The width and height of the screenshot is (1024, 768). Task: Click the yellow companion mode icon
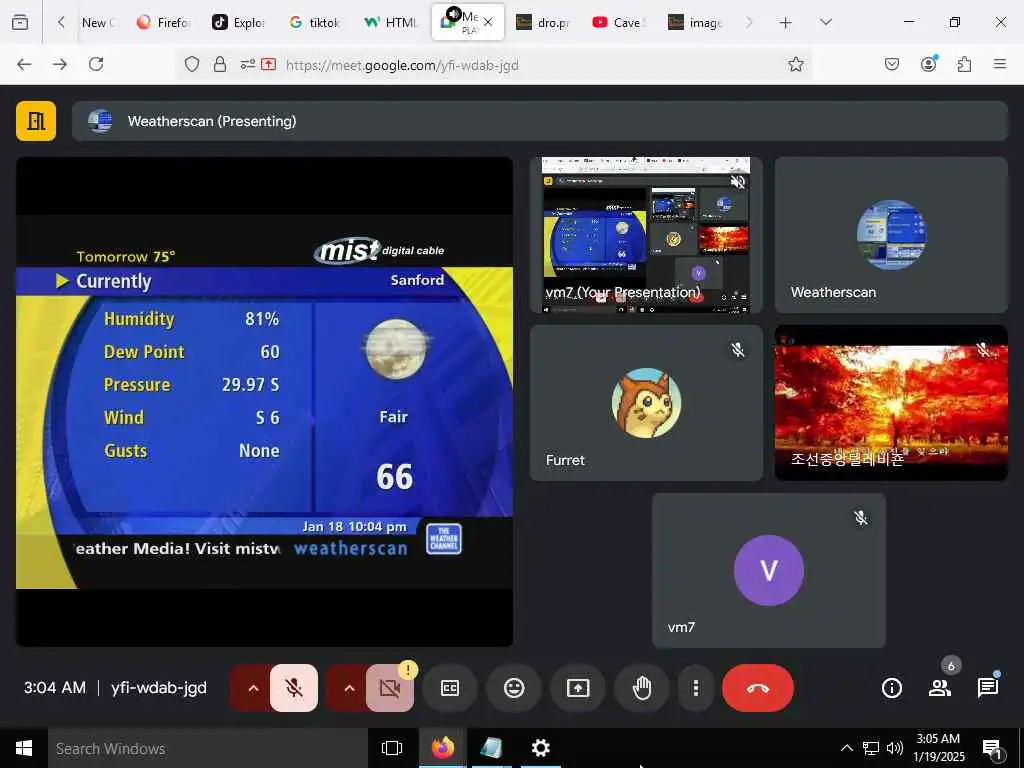pos(36,121)
